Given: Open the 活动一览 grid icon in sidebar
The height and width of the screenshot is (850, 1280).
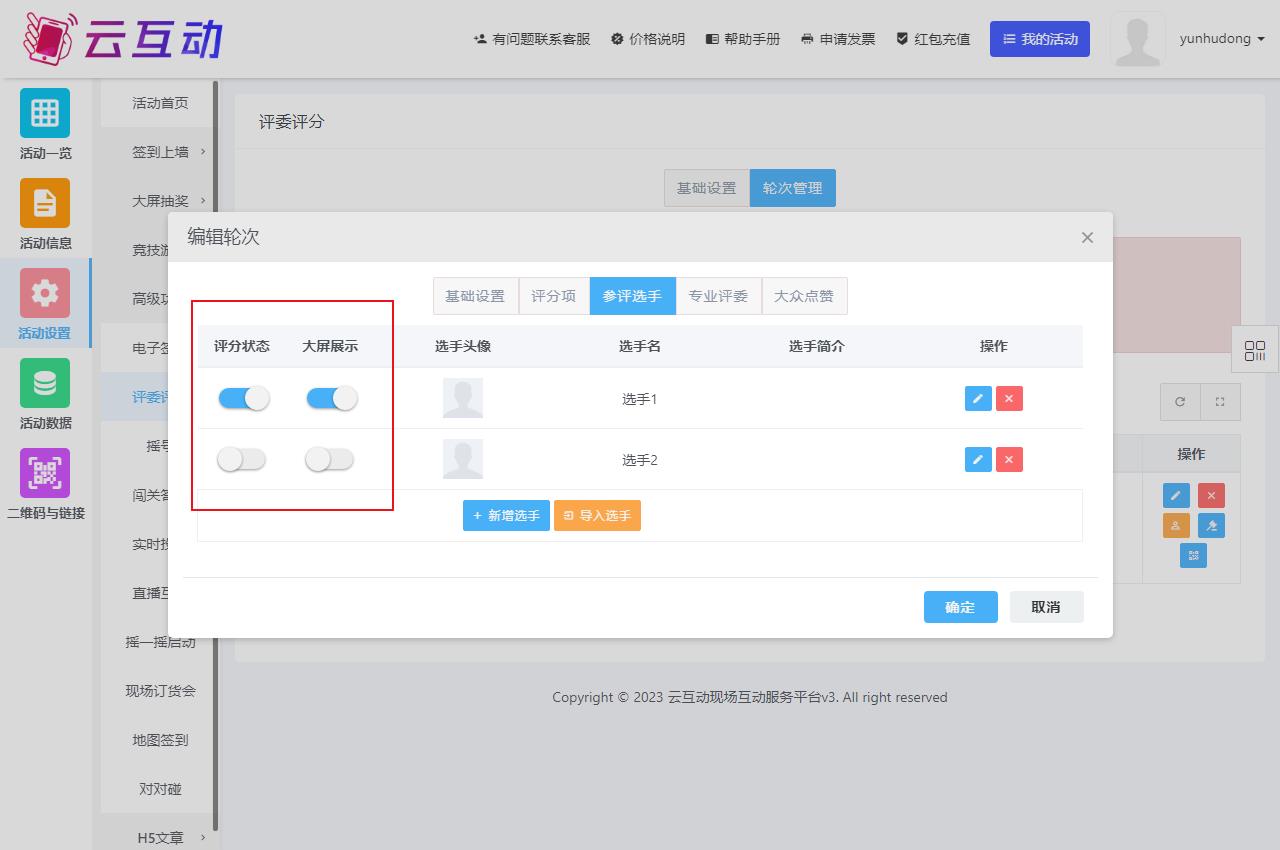Looking at the screenshot, I should (45, 113).
